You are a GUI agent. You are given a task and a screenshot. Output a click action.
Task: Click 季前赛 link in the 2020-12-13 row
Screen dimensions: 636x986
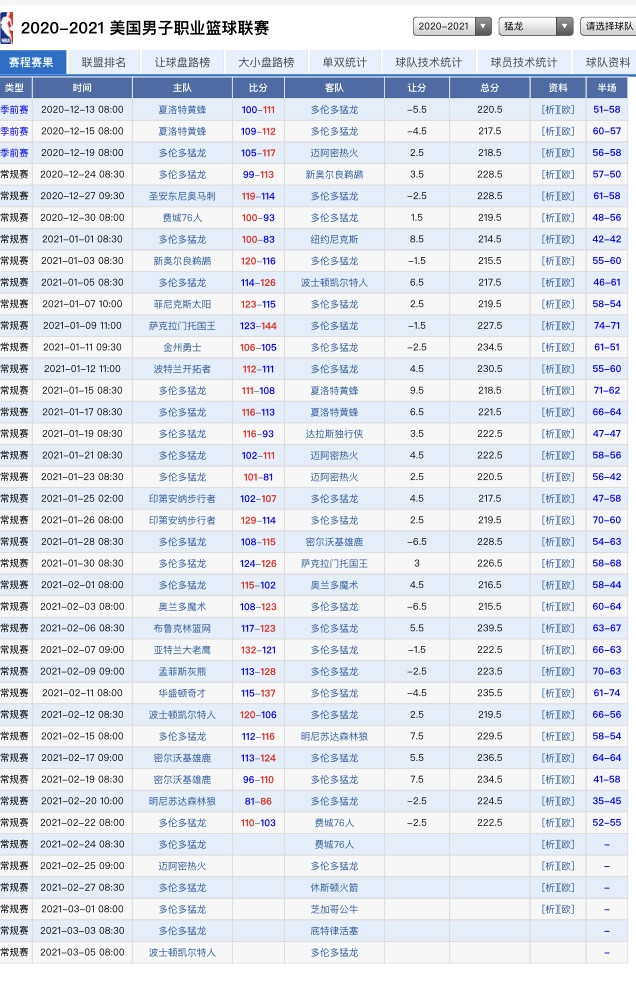point(14,109)
